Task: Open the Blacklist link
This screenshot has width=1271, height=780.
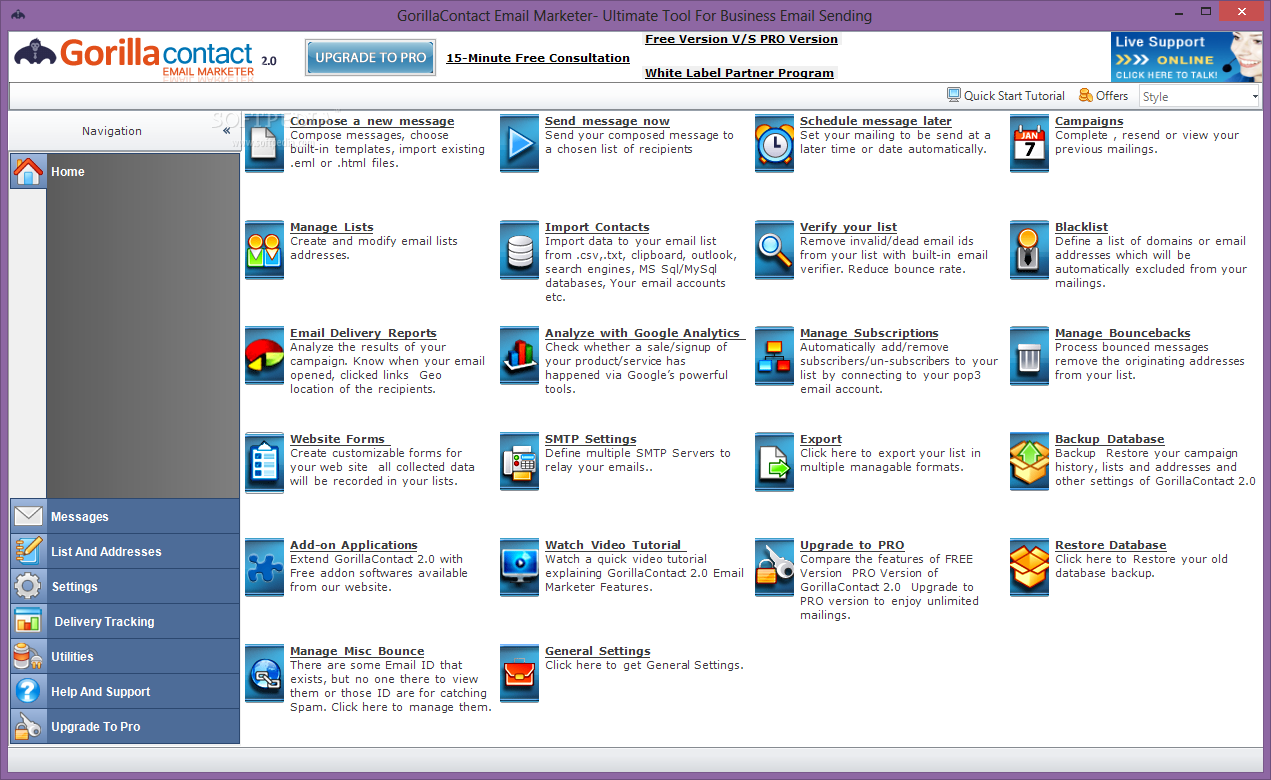Action: coord(1081,227)
